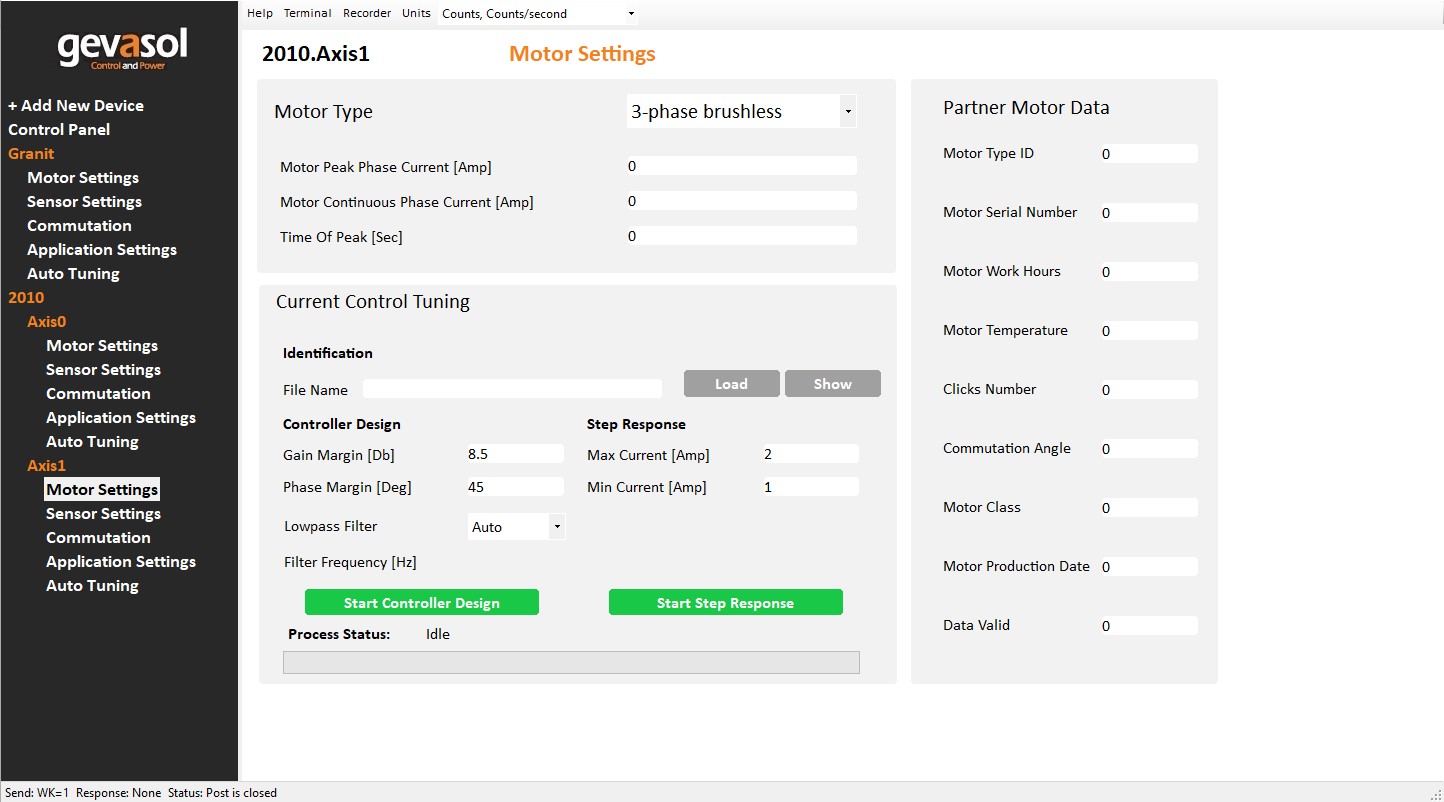
Task: Open the Recorder menu
Action: (x=367, y=14)
